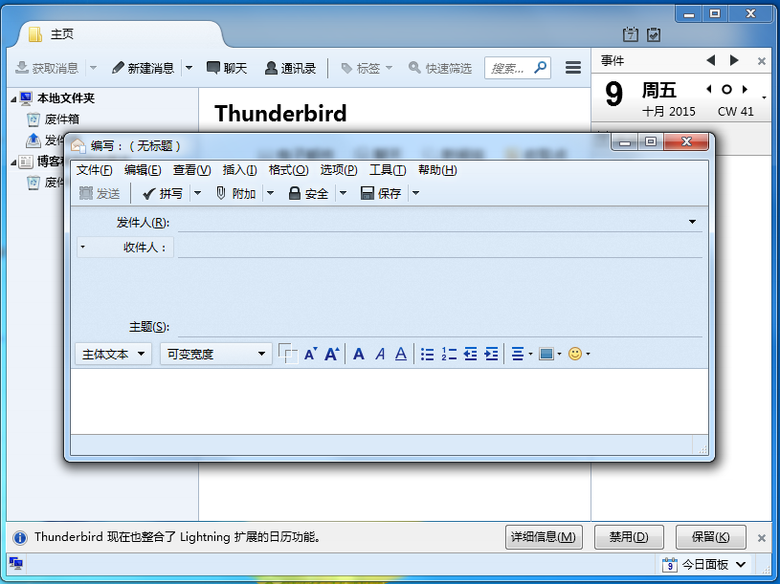Click the underline formatting icon

tap(401, 354)
